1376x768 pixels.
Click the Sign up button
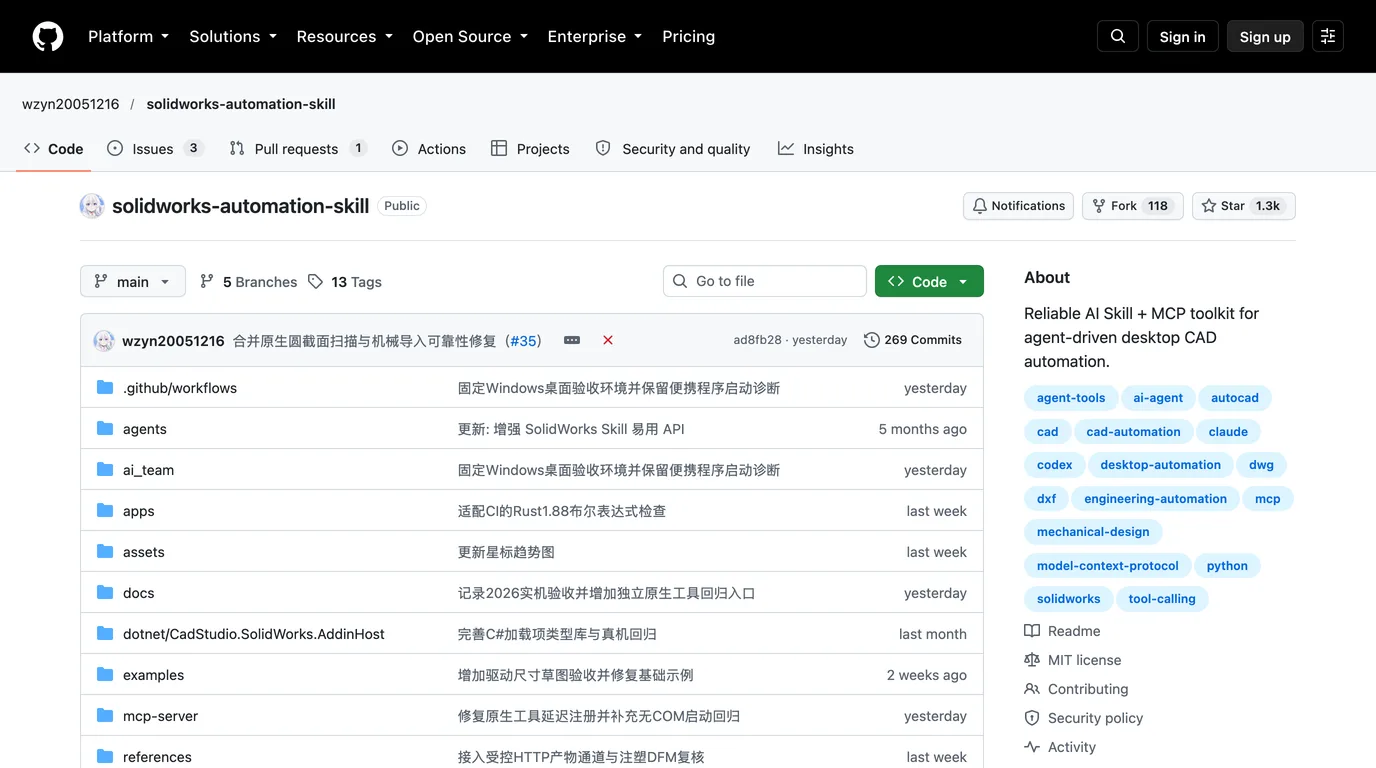click(x=1265, y=36)
